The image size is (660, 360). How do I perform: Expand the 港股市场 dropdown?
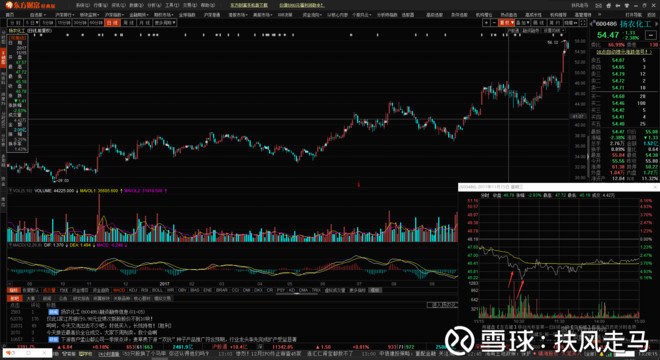click(x=238, y=15)
